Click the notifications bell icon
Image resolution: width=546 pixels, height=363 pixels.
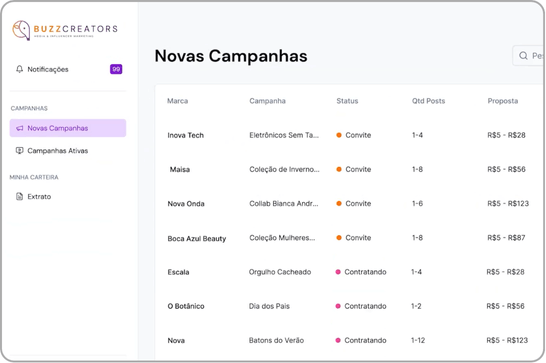[x=20, y=69]
